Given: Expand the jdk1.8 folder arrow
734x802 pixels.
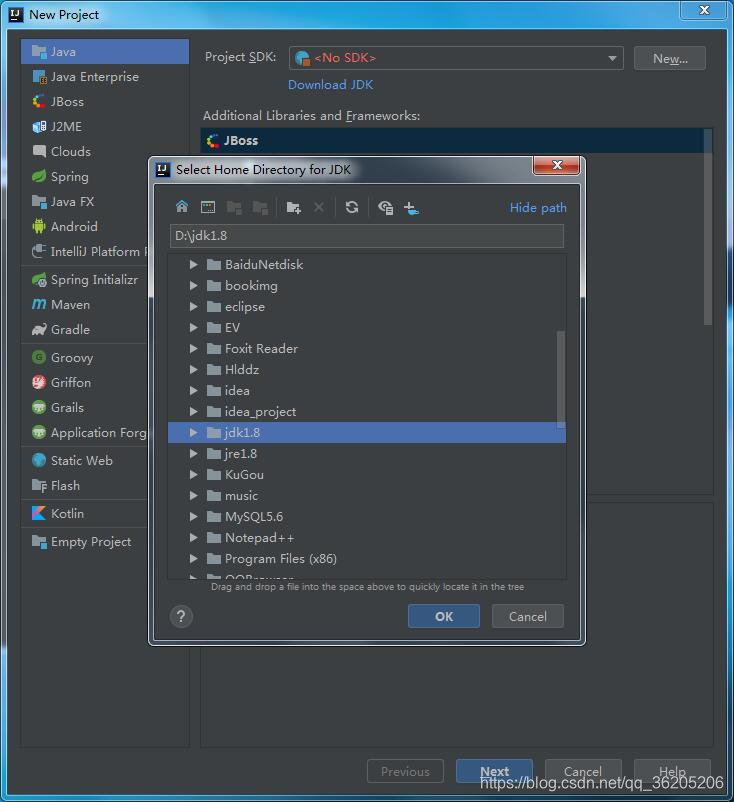Looking at the screenshot, I should [193, 433].
